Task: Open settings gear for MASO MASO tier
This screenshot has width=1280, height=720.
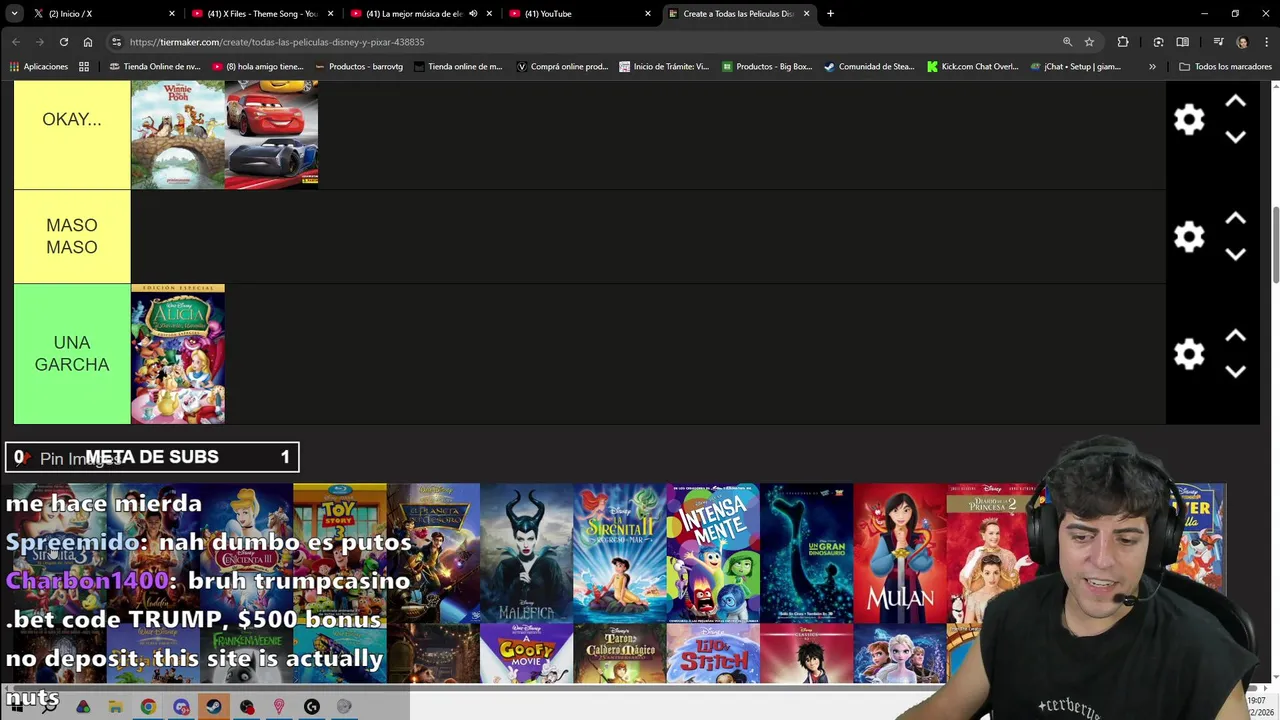Action: point(1189,237)
